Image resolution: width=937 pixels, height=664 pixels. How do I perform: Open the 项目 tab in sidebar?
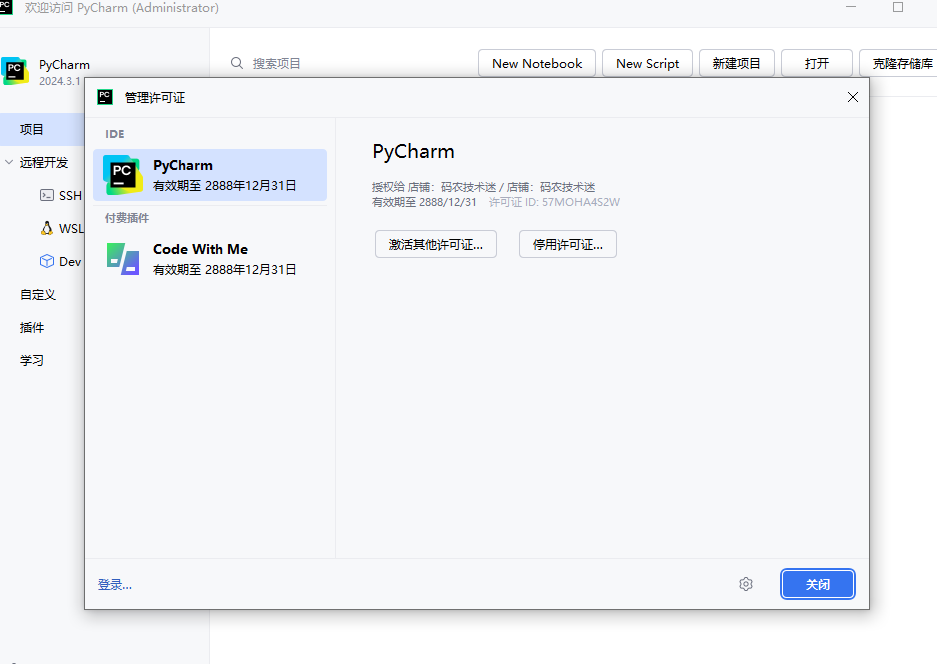tap(42, 129)
